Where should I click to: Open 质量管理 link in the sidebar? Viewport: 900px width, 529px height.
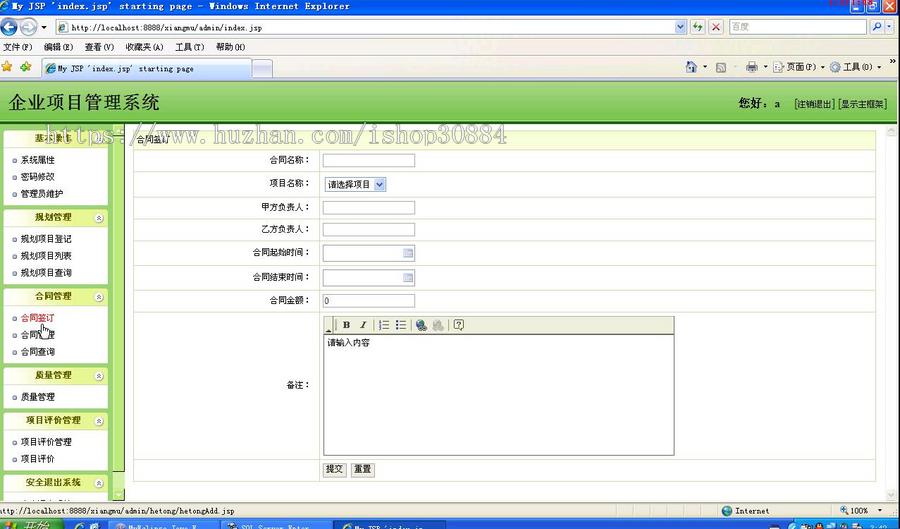37,397
